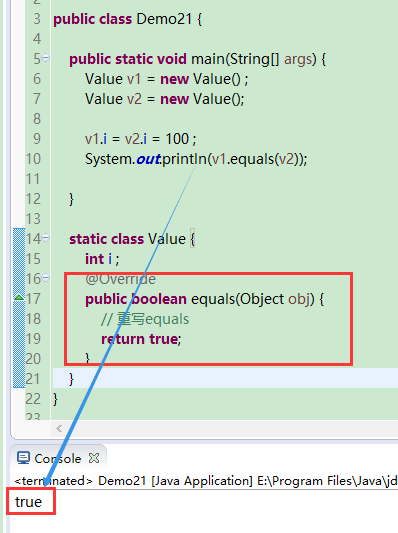Screen dimensions: 398x533
Task: Click 'public boolean equals(Object obj) {' line
Action: point(205,299)
